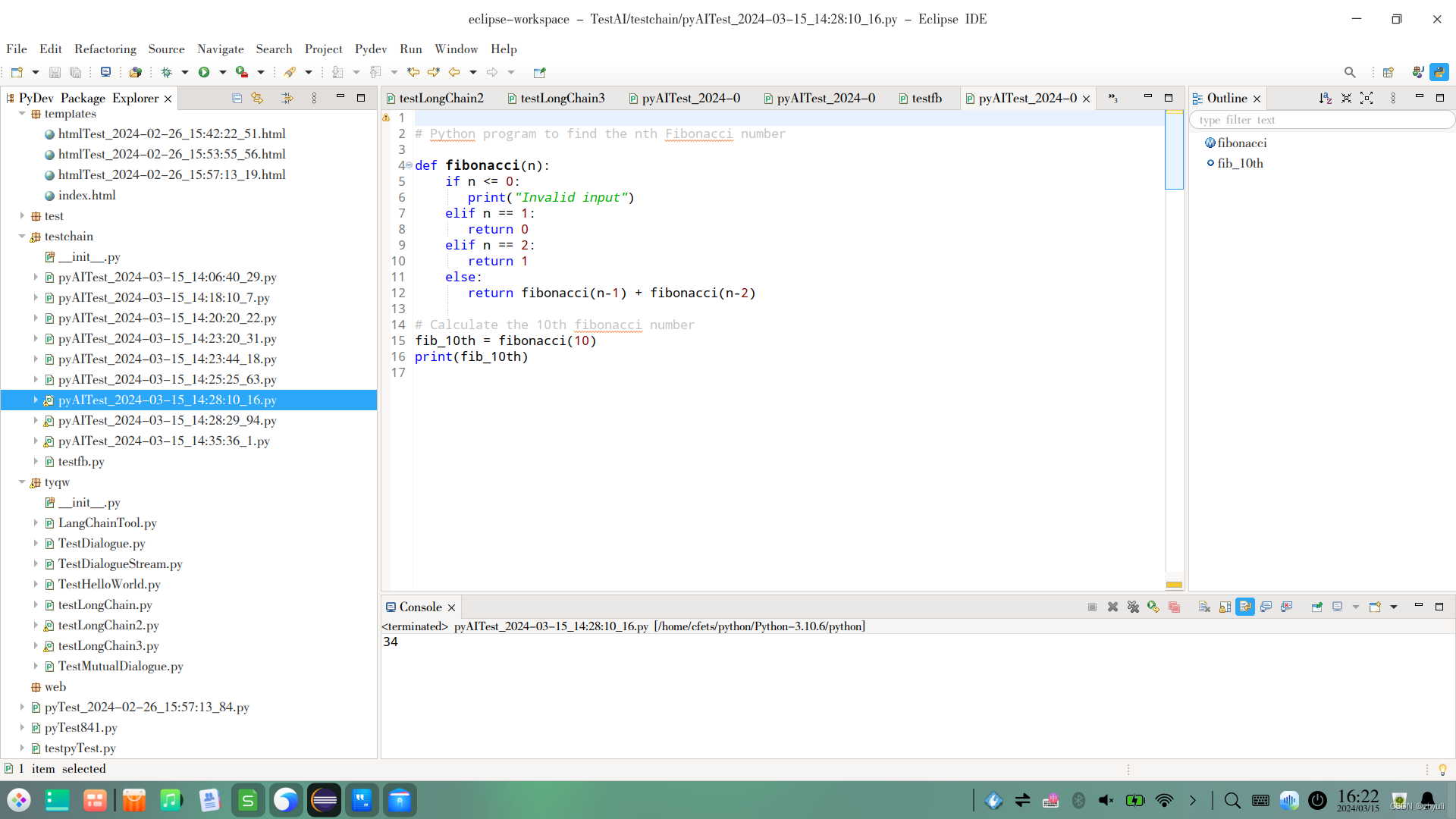Click the Back navigation arrow
Screen dimensions: 1456x819
pyautogui.click(x=454, y=72)
